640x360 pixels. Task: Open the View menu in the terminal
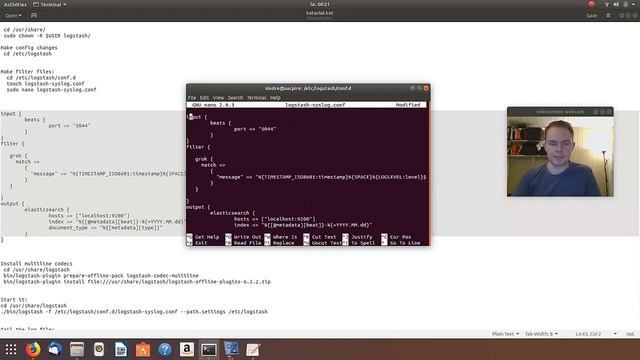[x=218, y=98]
